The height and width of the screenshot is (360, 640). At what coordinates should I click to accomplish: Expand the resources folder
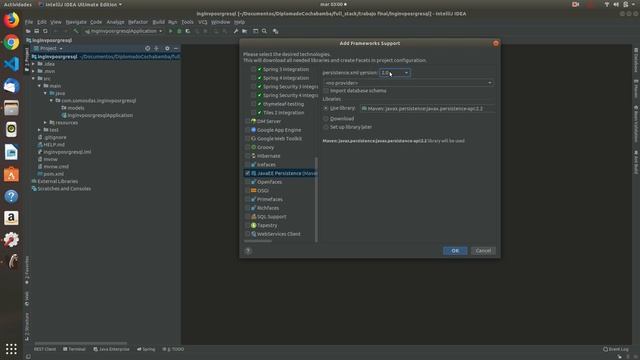pos(46,122)
